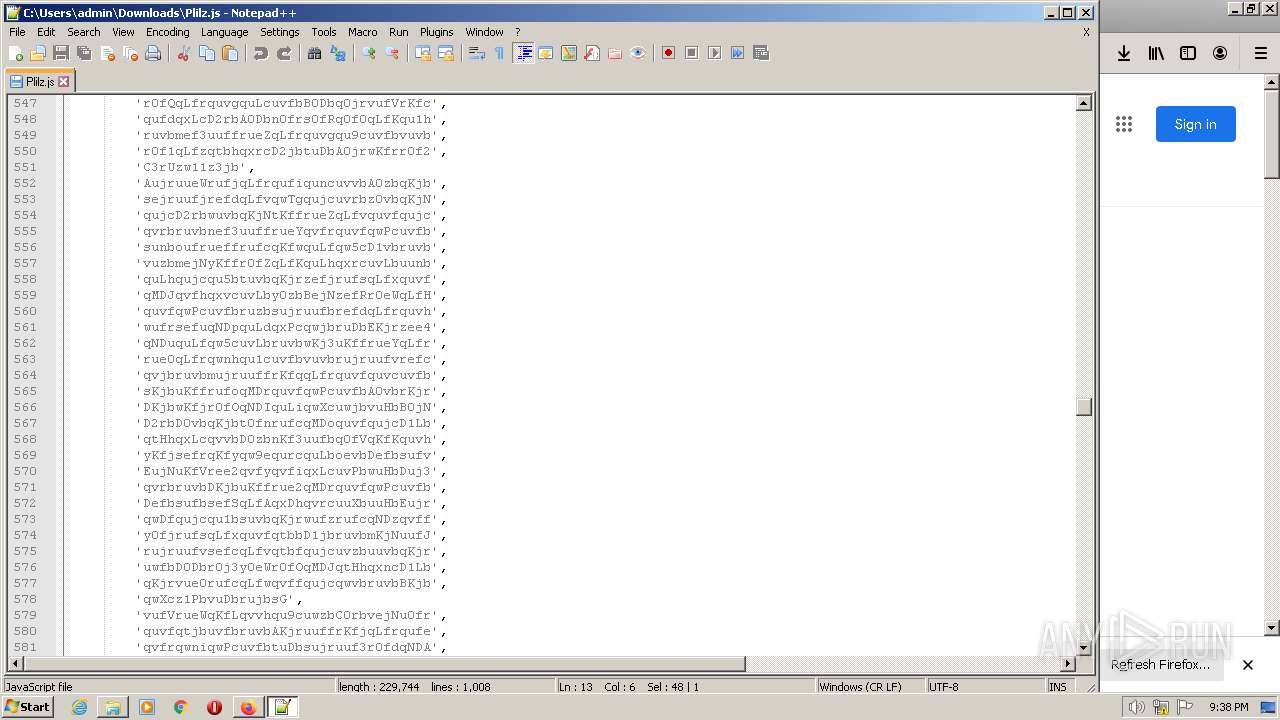This screenshot has height=720, width=1280.
Task: Click the Zoom In toolbar icon
Action: pyautogui.click(x=369, y=53)
